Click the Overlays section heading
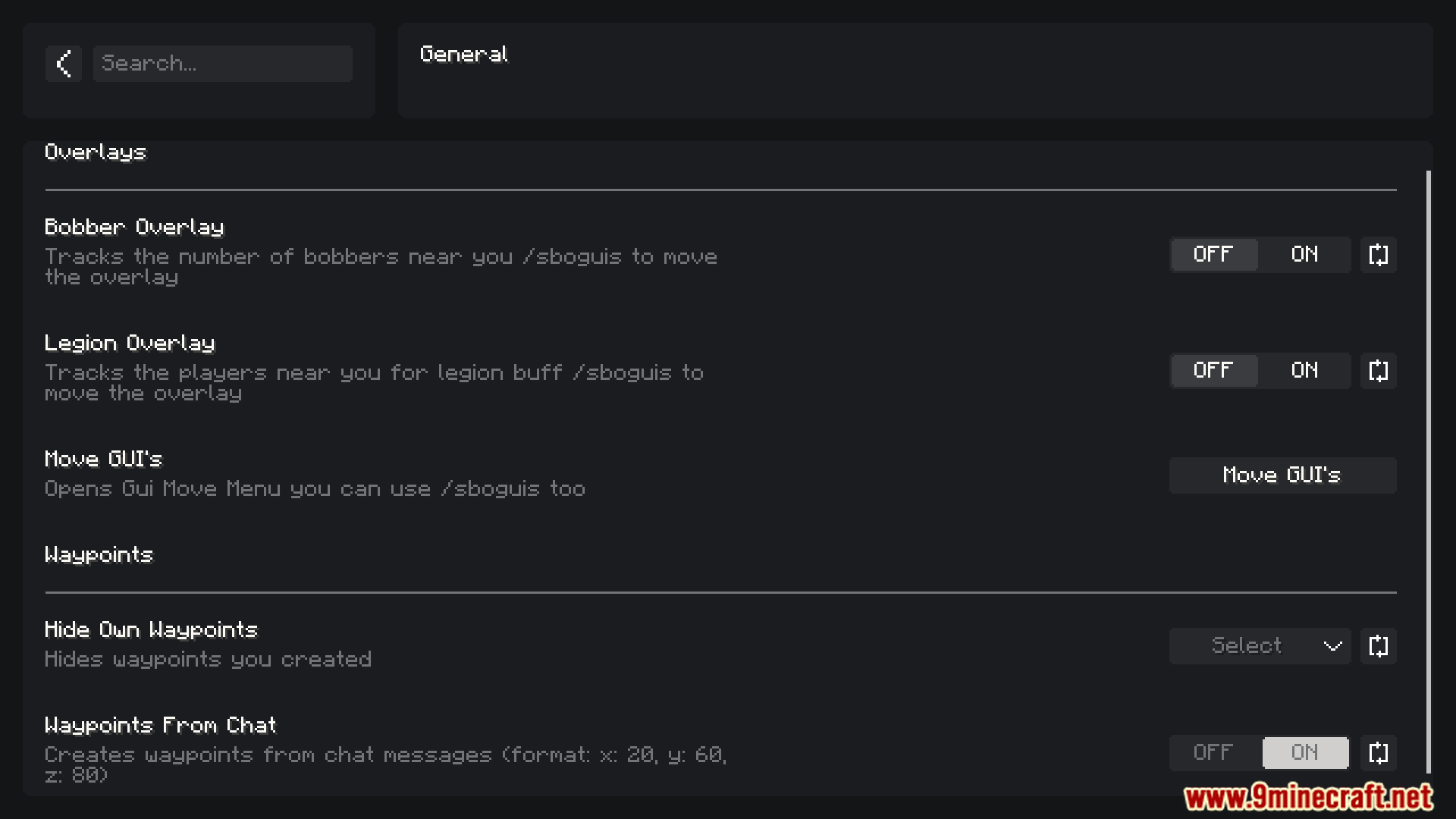This screenshot has height=819, width=1456. click(x=96, y=152)
